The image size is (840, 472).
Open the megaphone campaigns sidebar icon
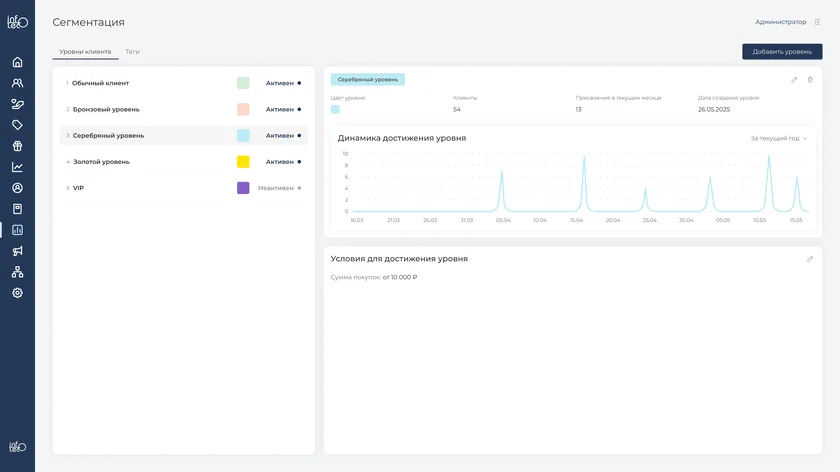tap(17, 251)
